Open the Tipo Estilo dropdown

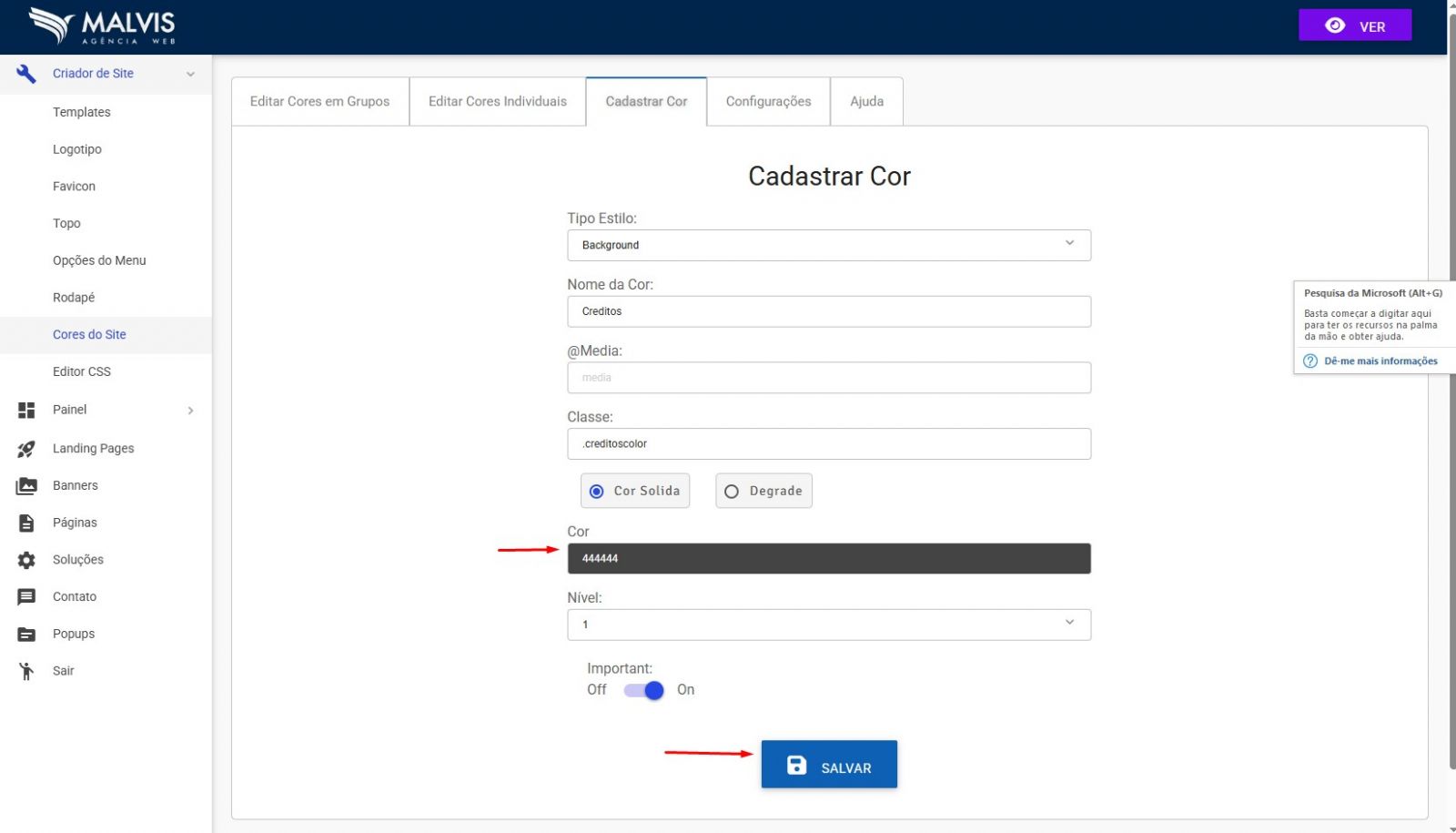tap(828, 245)
